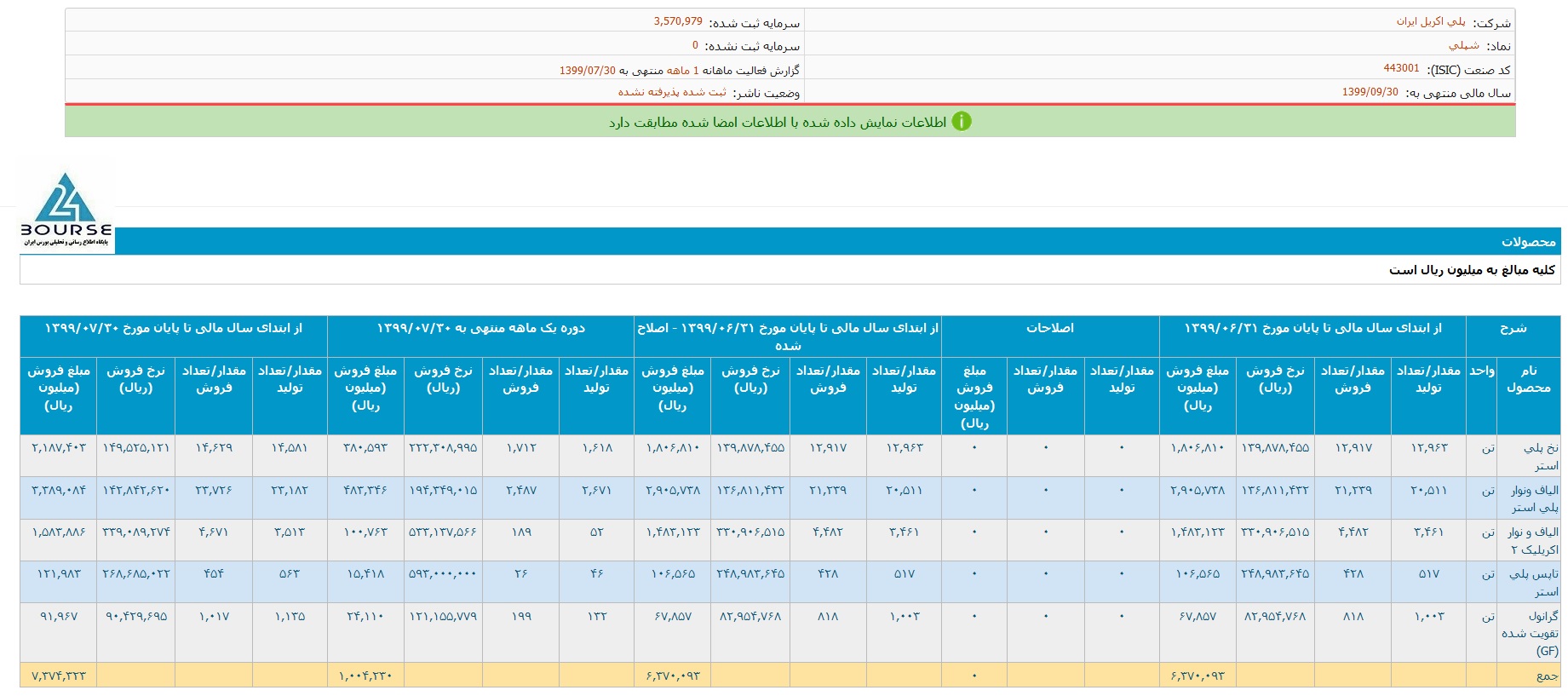Select production quantity ۱,۱۳۵
The height and width of the screenshot is (696, 1568).
point(290,616)
